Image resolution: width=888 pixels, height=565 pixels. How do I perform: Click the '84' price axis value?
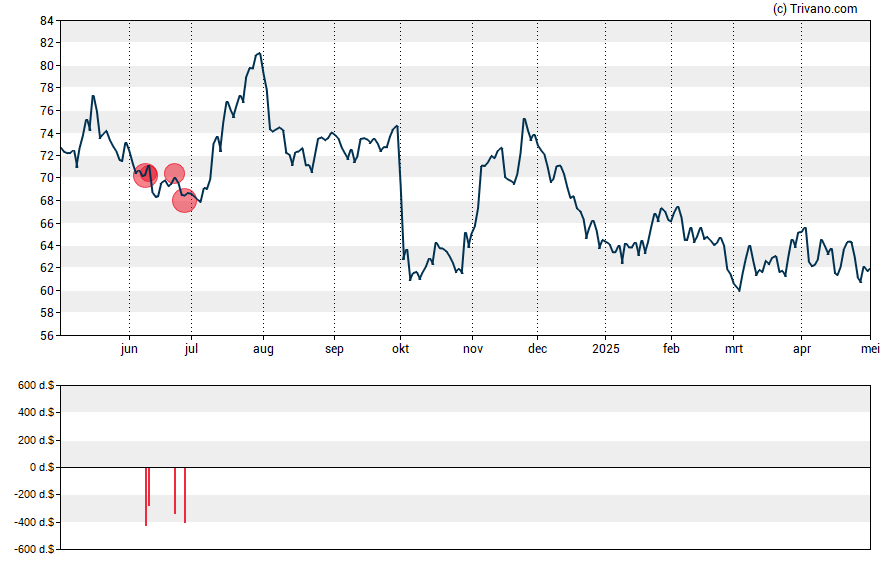point(46,21)
